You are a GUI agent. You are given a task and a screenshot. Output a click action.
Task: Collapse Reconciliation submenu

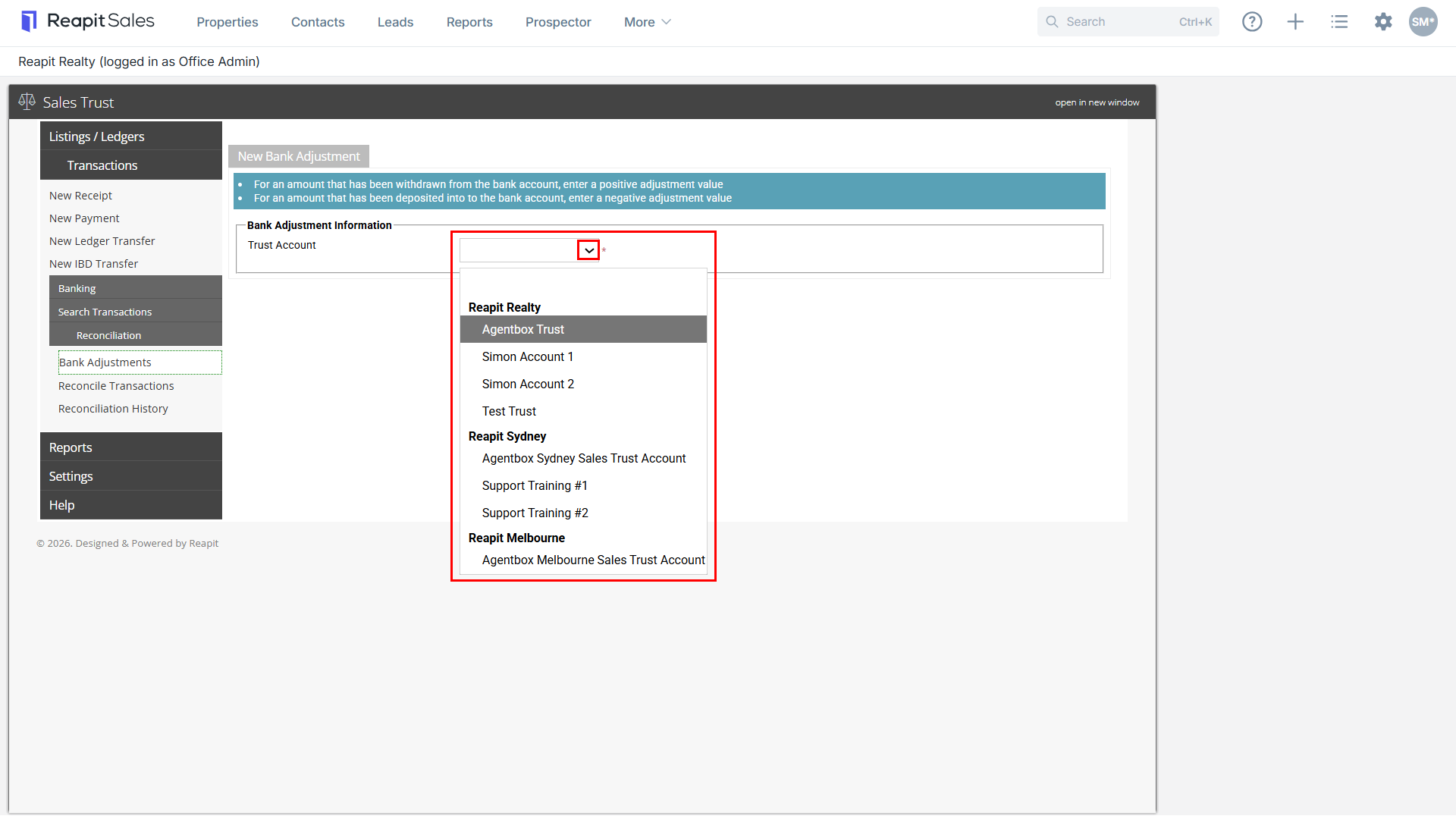(136, 335)
